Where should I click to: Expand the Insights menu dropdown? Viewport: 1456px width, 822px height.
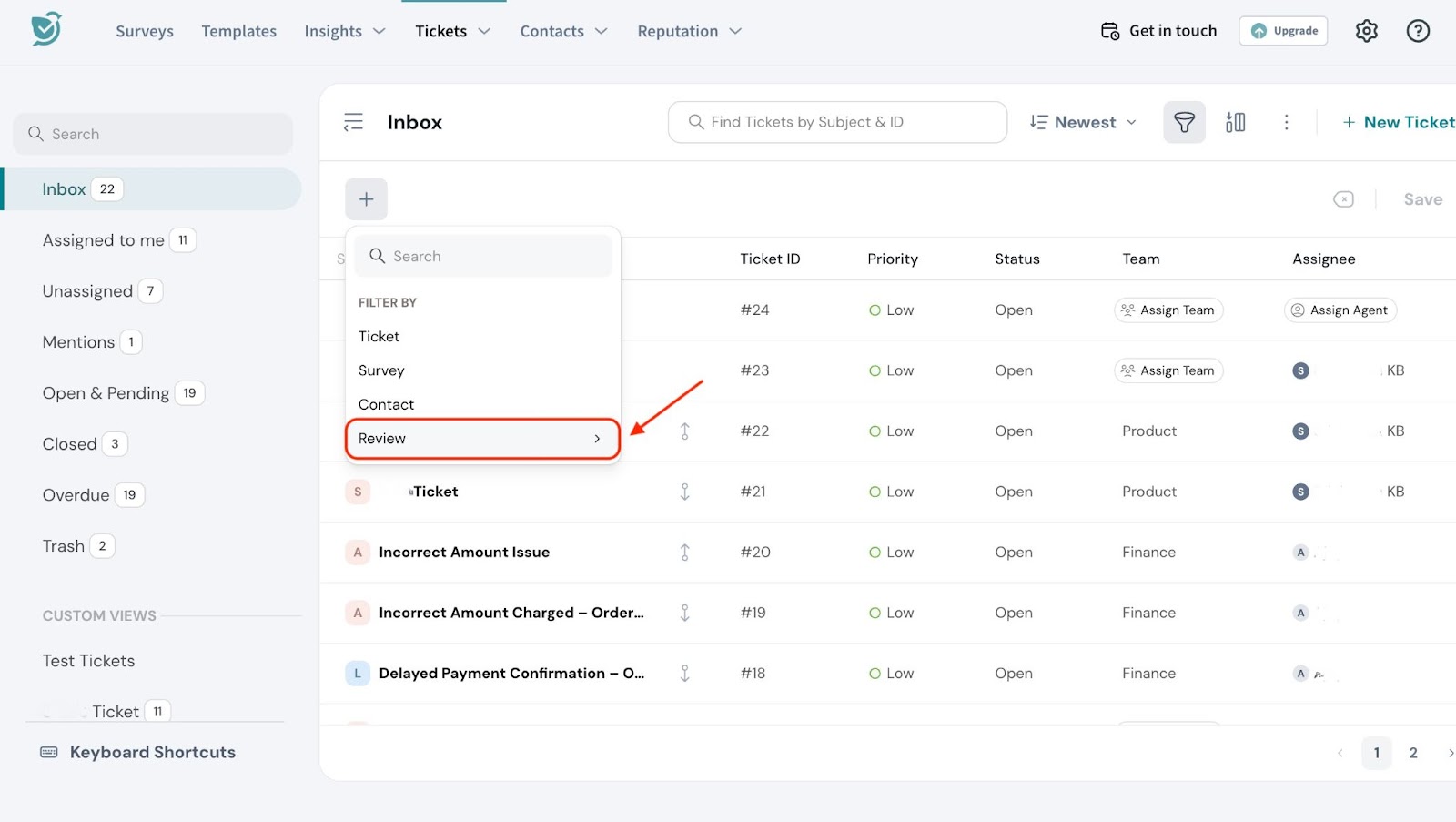pyautogui.click(x=345, y=31)
